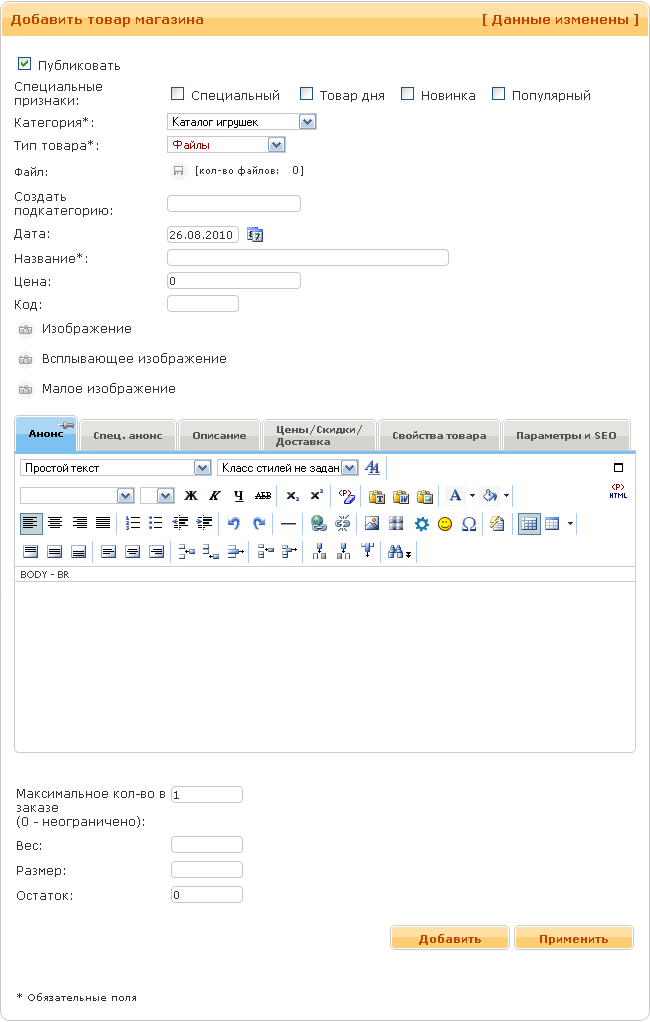The height and width of the screenshot is (1022, 650).
Task: Open the Простой текст format dropdown
Action: click(200, 467)
